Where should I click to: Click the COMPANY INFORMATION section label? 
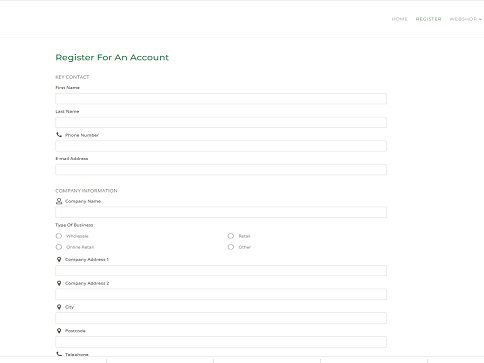coord(86,191)
